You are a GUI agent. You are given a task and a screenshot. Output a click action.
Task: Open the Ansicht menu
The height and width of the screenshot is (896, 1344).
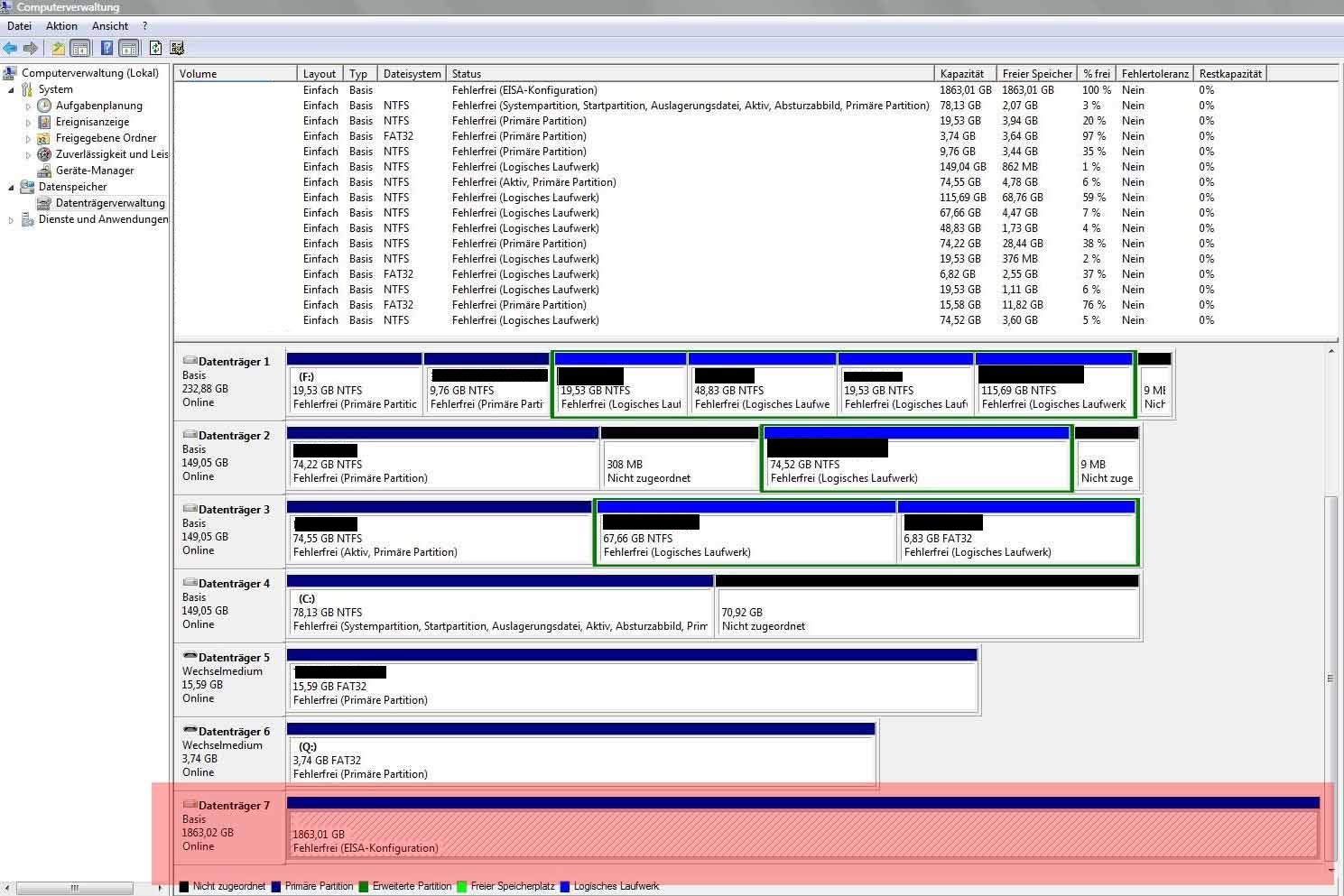click(110, 26)
